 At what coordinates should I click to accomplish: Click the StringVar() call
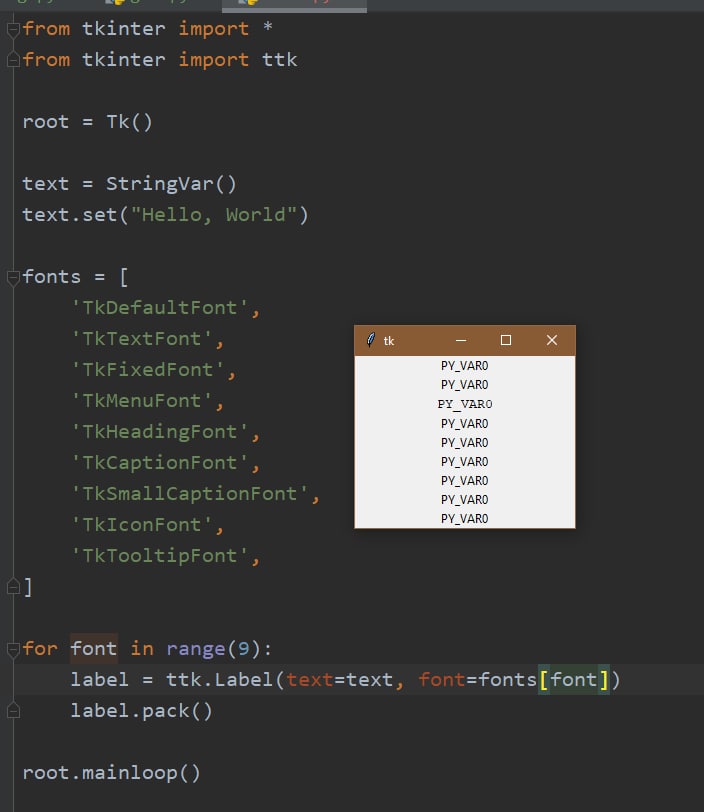pyautogui.click(x=171, y=184)
